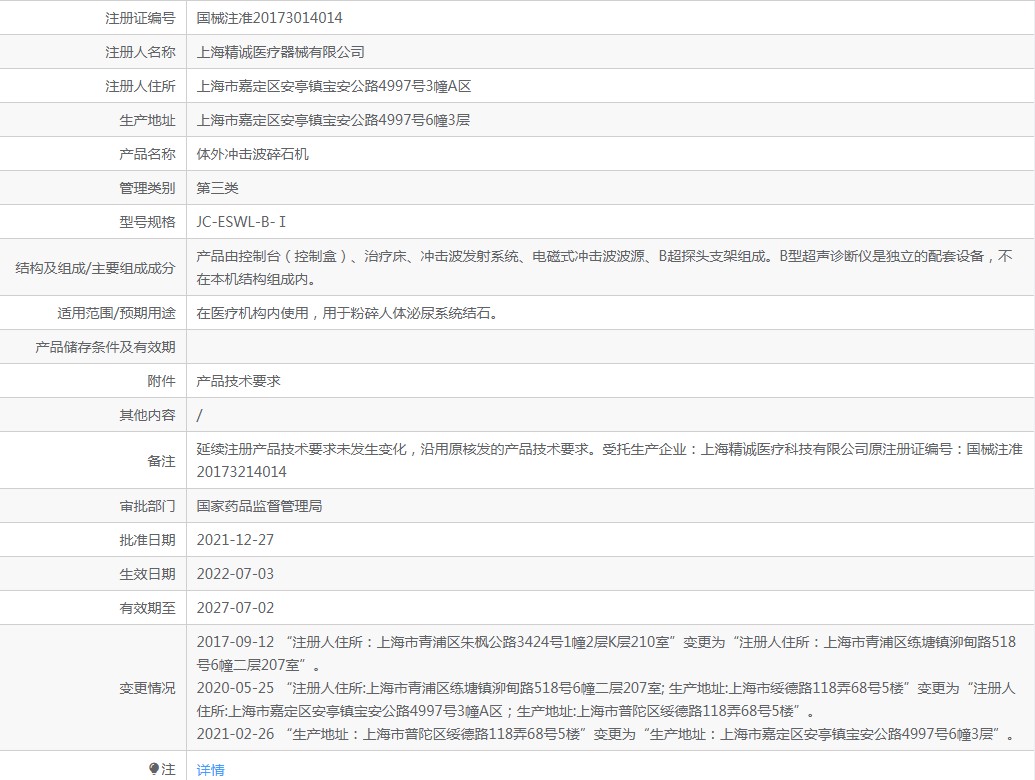Click the 生产地址 row label

point(147,120)
